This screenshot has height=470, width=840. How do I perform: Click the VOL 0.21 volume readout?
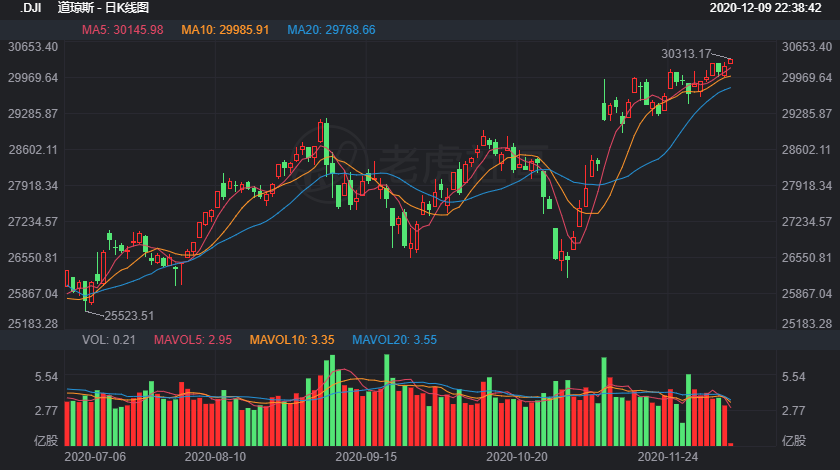point(108,340)
